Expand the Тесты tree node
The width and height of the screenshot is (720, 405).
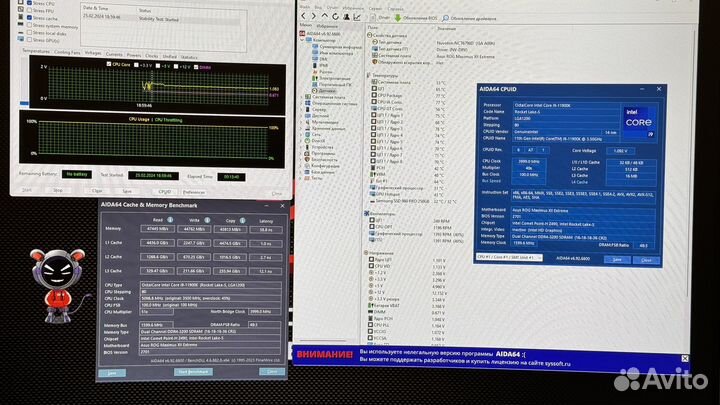(x=302, y=178)
